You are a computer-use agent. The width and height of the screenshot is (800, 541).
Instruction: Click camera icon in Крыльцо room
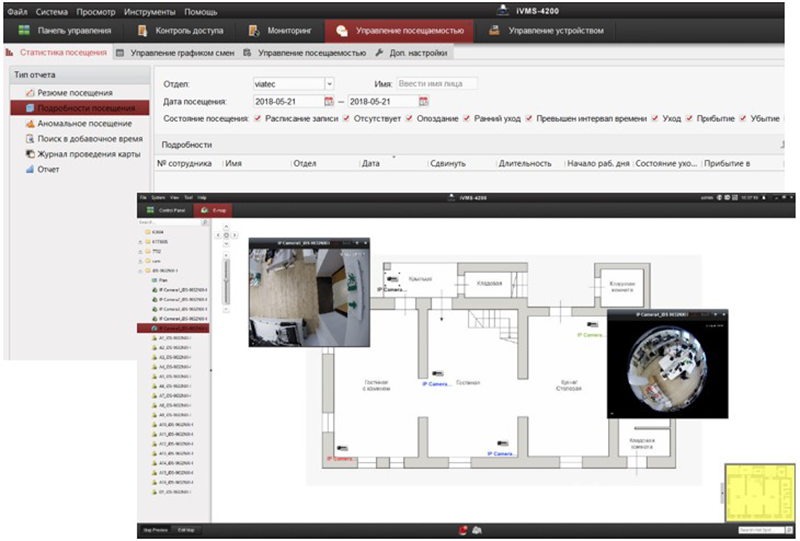coord(392,280)
